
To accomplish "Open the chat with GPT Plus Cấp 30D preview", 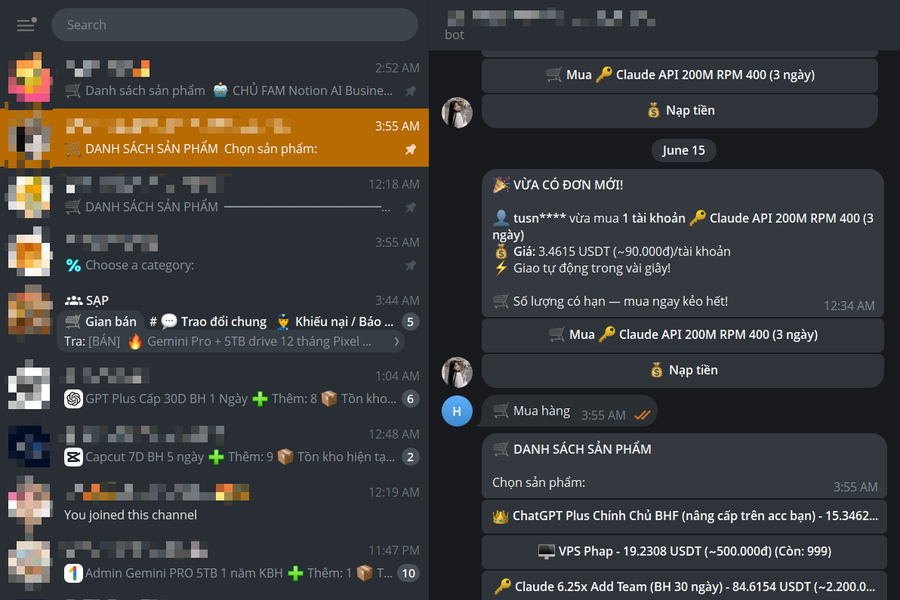I will 214,388.
